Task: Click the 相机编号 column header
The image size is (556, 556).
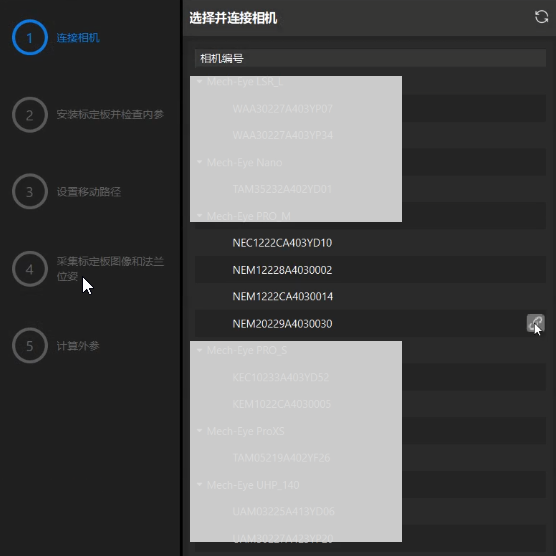Action: pyautogui.click(x=370, y=58)
